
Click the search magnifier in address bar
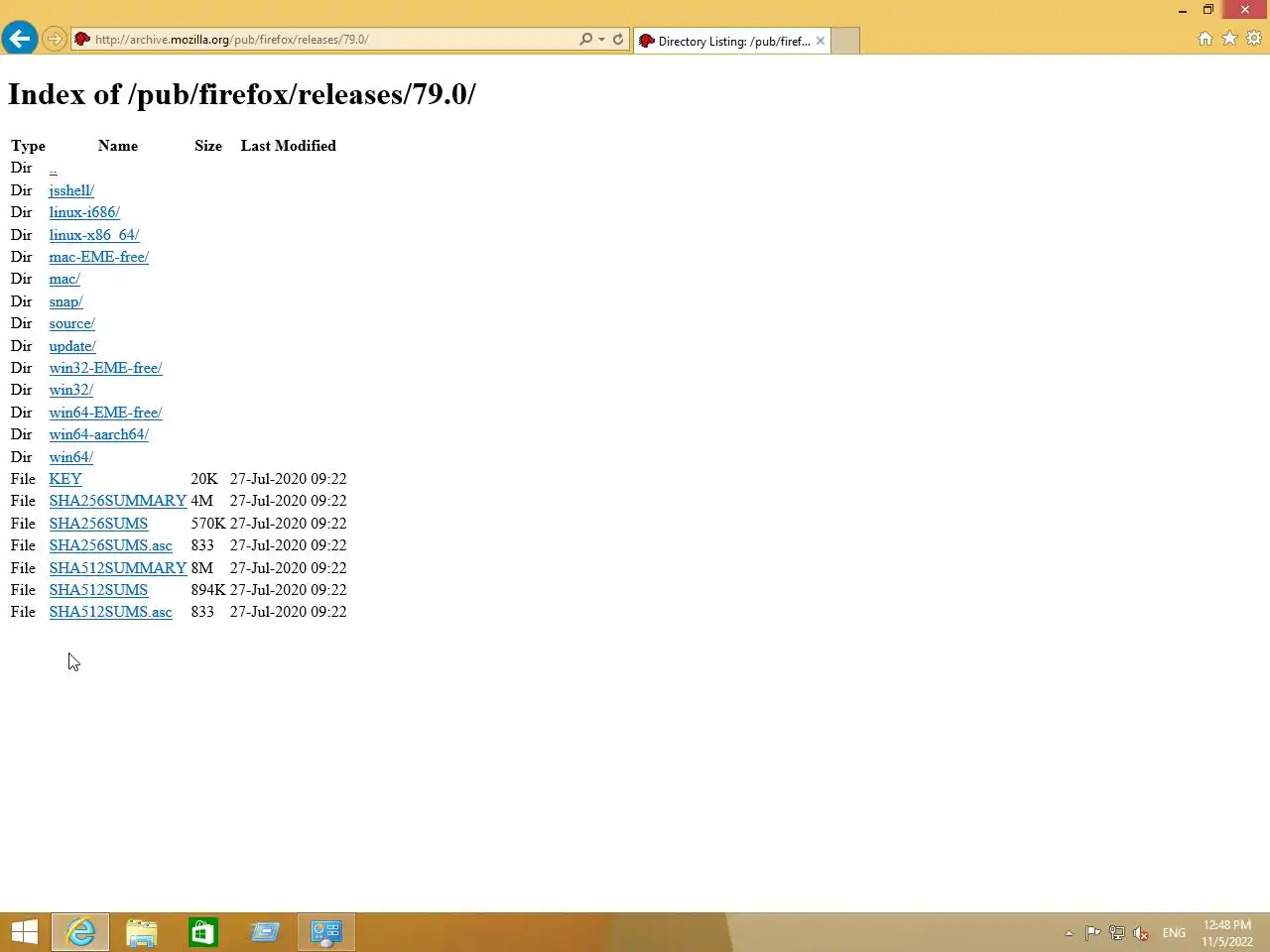(x=585, y=40)
